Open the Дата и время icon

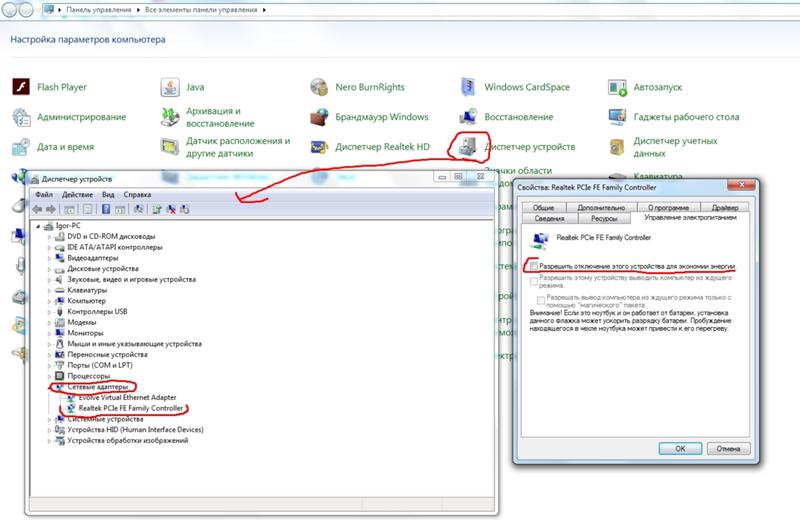(21, 147)
